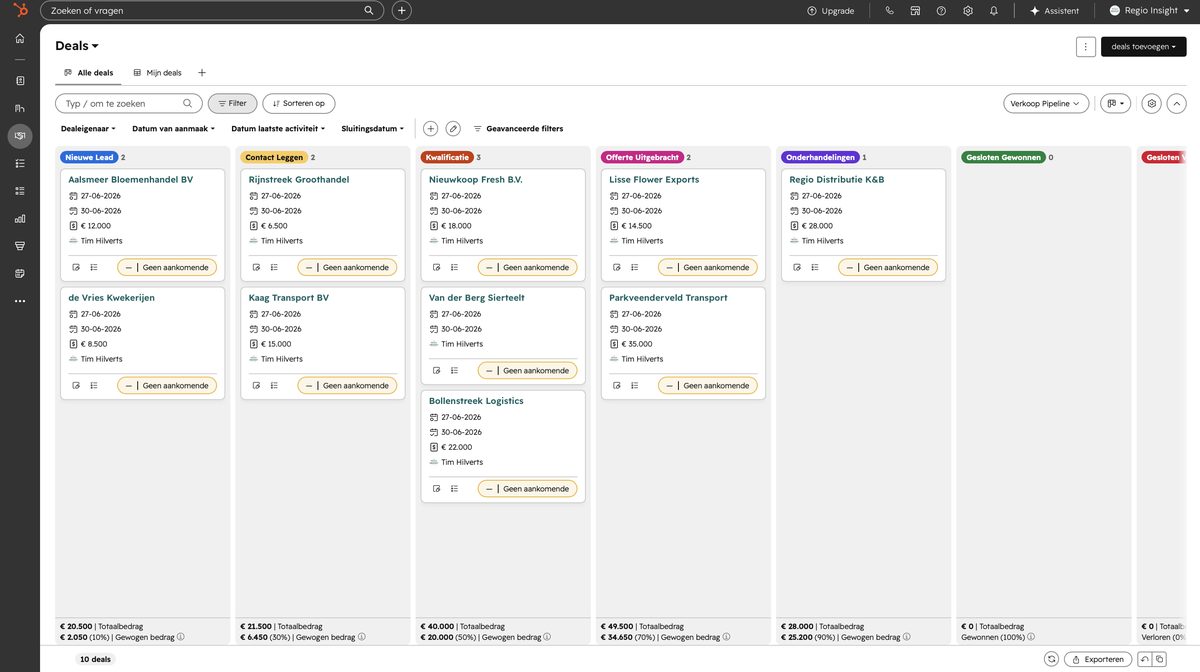This screenshot has width=1200, height=672.
Task: Click note icon on Regio Distributie K&B card
Action: click(x=797, y=268)
